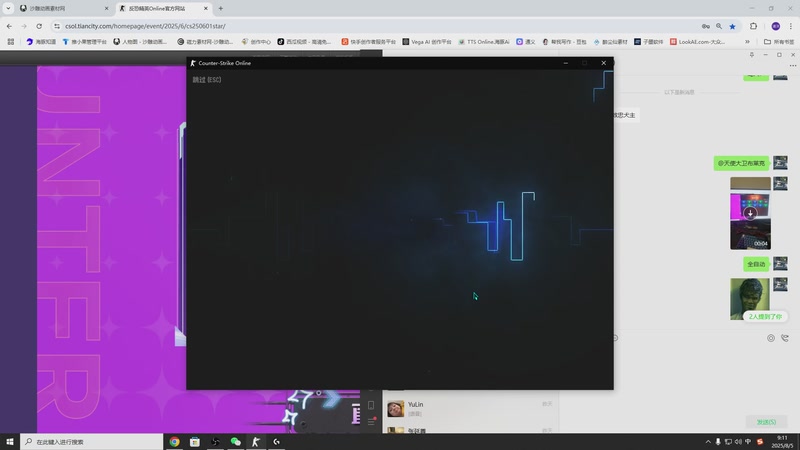The width and height of the screenshot is (800, 450).
Task: Go forward in Chrome history
Action: click(24, 26)
